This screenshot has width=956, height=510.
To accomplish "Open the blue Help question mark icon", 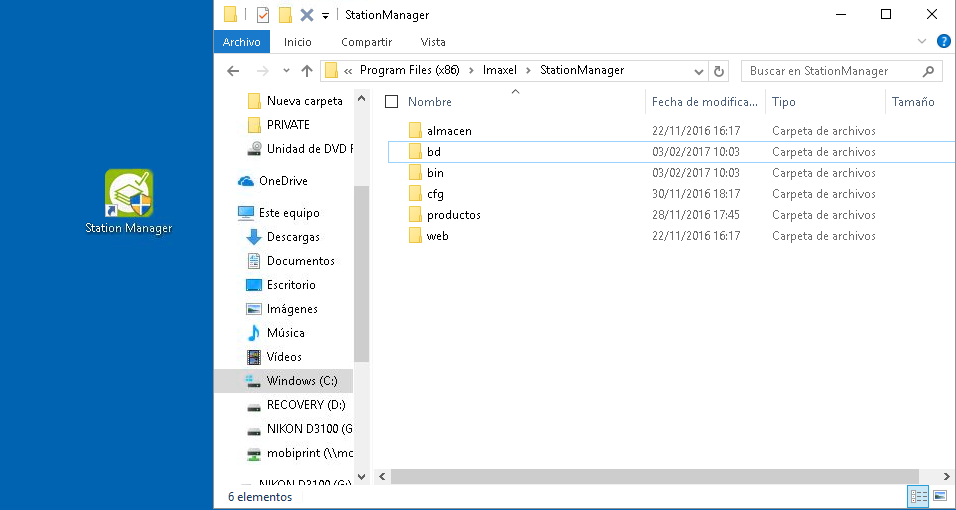I will coord(943,41).
